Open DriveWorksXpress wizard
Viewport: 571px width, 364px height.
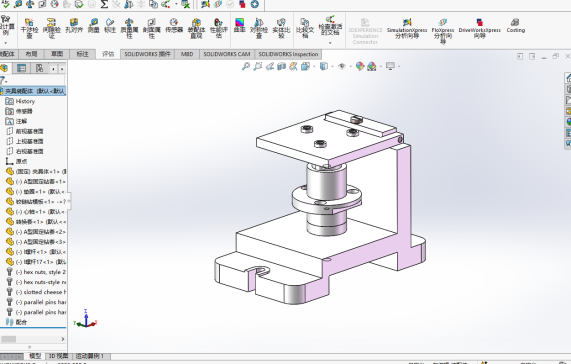pos(480,28)
